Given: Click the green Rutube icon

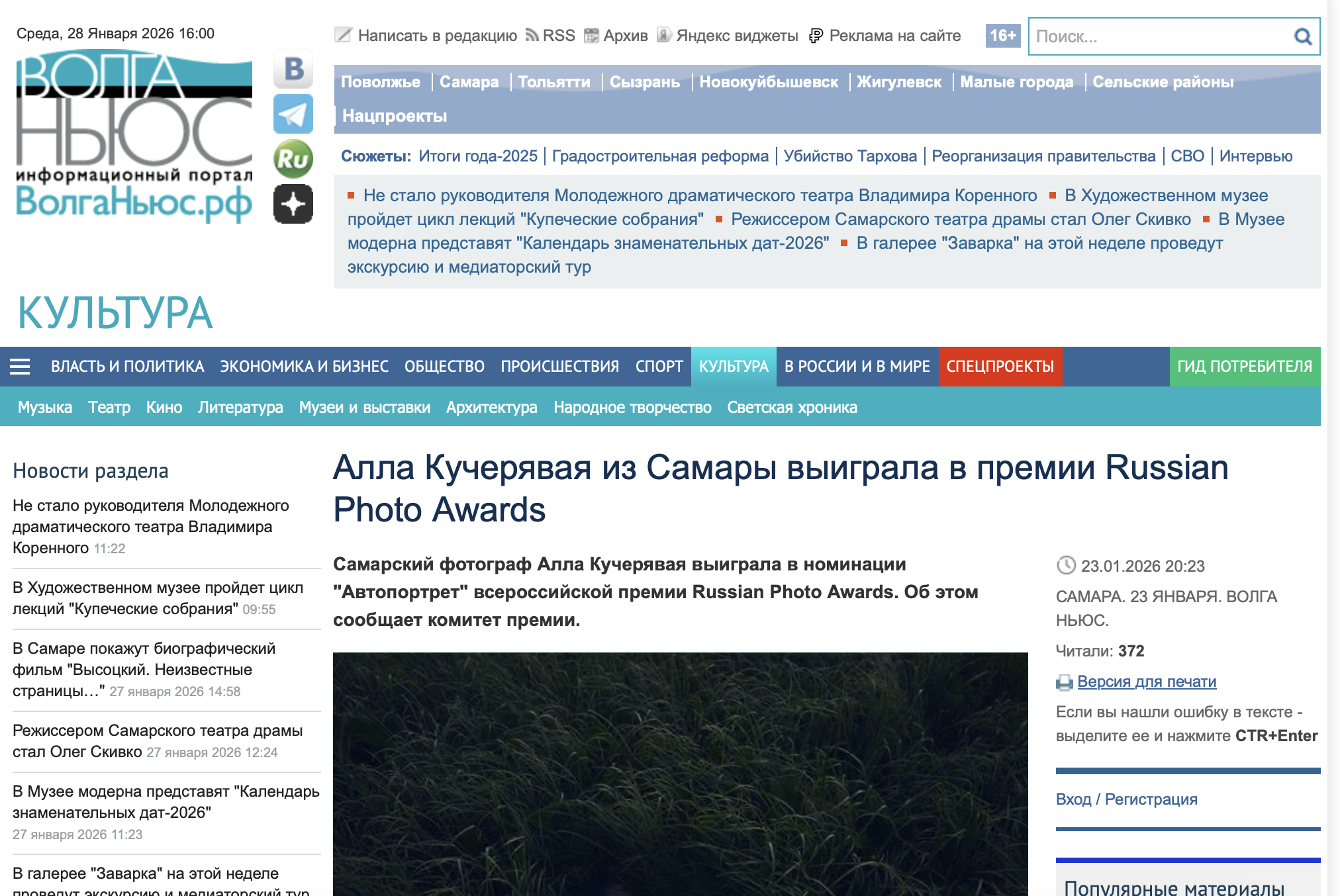Looking at the screenshot, I should click(293, 159).
